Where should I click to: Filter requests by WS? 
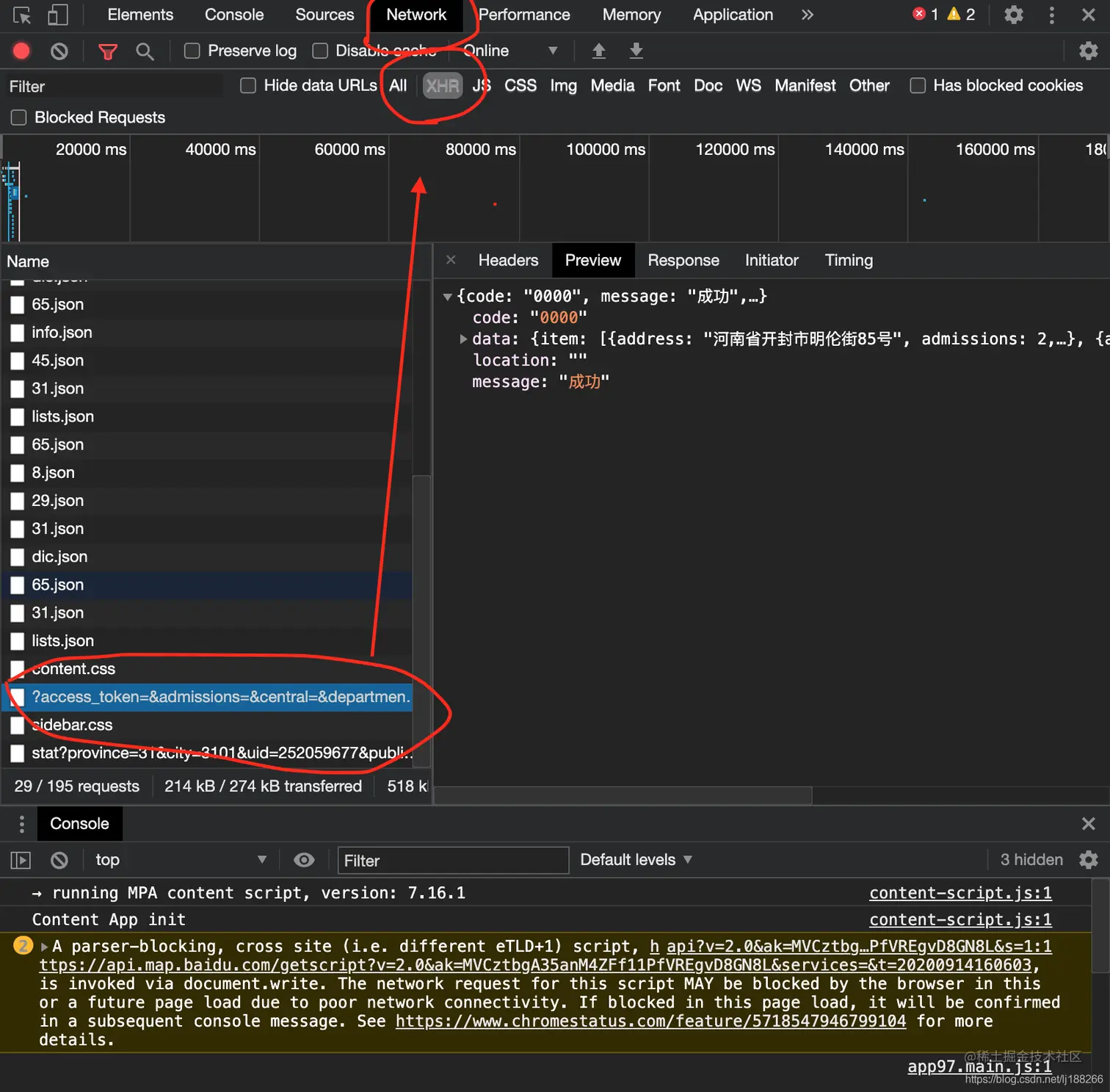(x=748, y=85)
